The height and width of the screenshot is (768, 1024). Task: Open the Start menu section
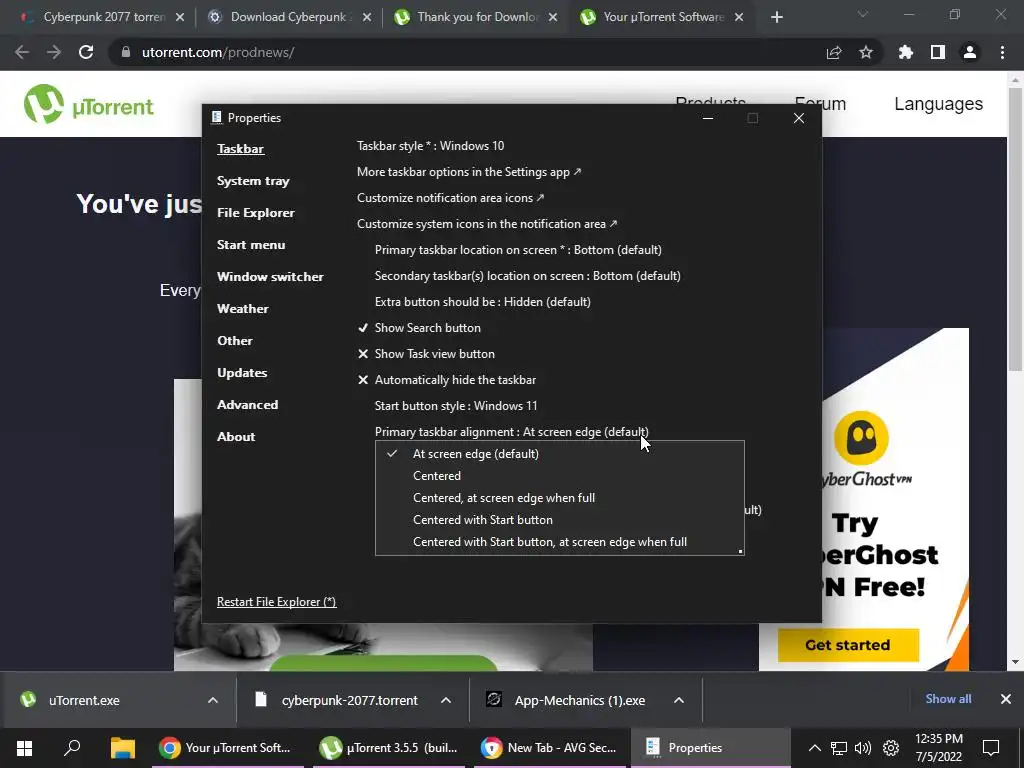point(251,245)
